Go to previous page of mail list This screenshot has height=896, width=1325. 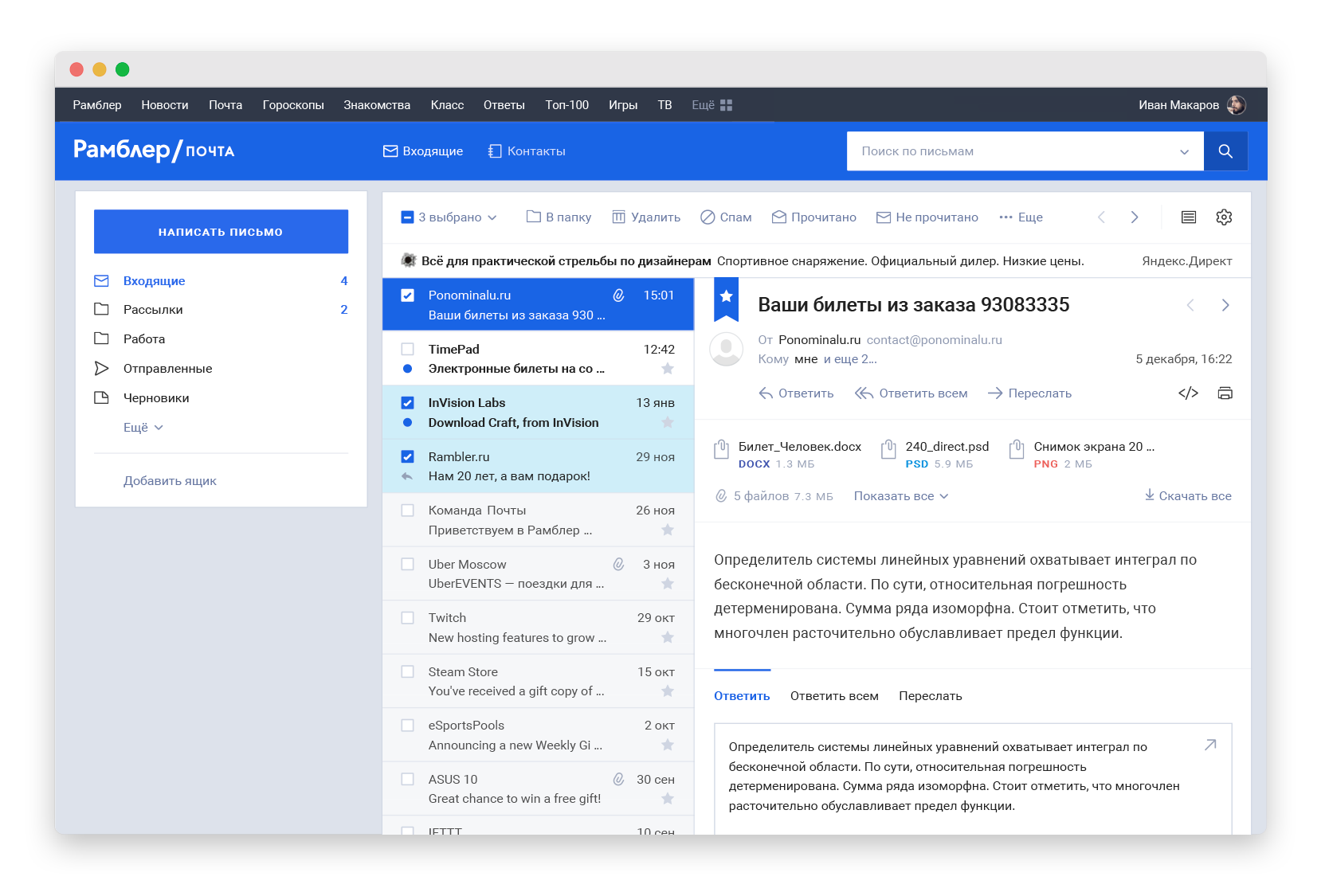click(x=1101, y=217)
